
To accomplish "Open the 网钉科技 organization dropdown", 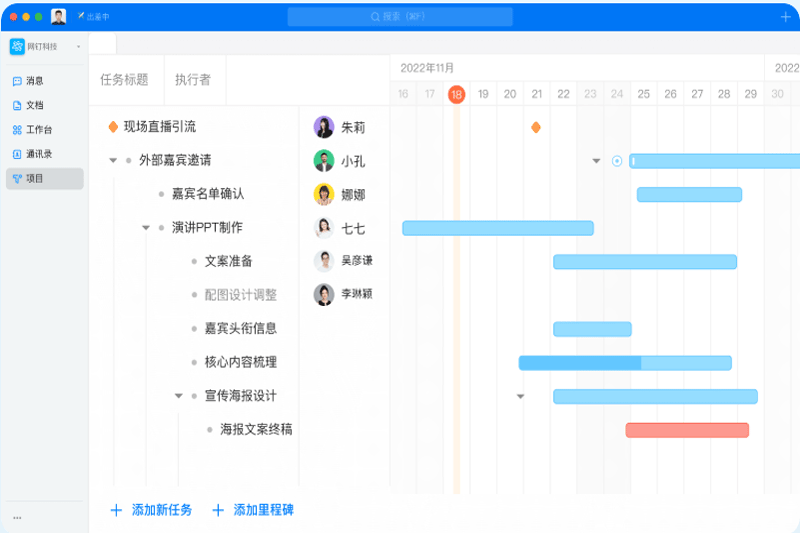I will tap(78, 47).
